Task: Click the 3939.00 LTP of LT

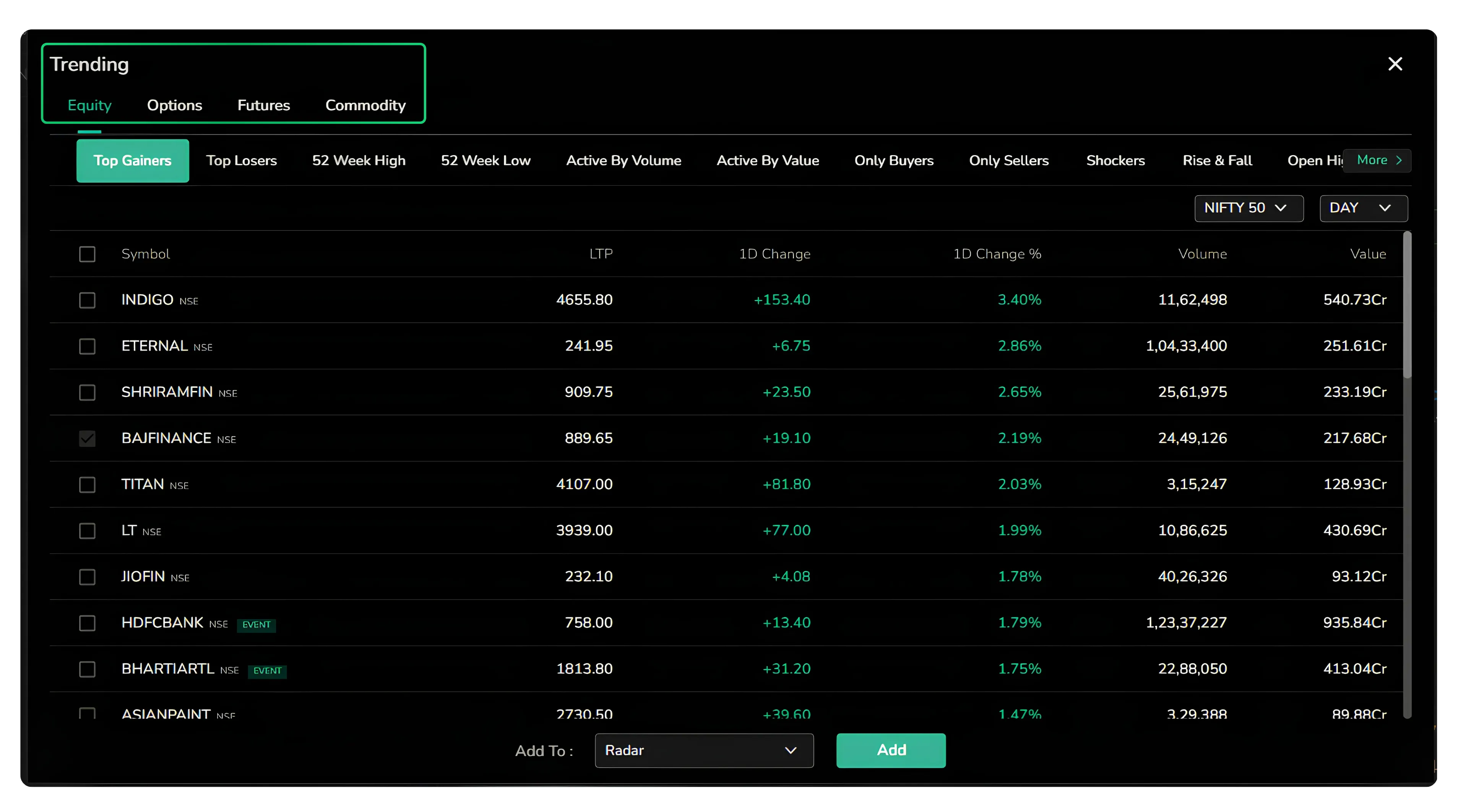Action: 585,530
